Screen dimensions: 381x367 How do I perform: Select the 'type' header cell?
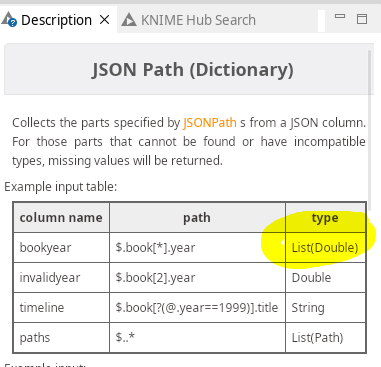tap(325, 218)
